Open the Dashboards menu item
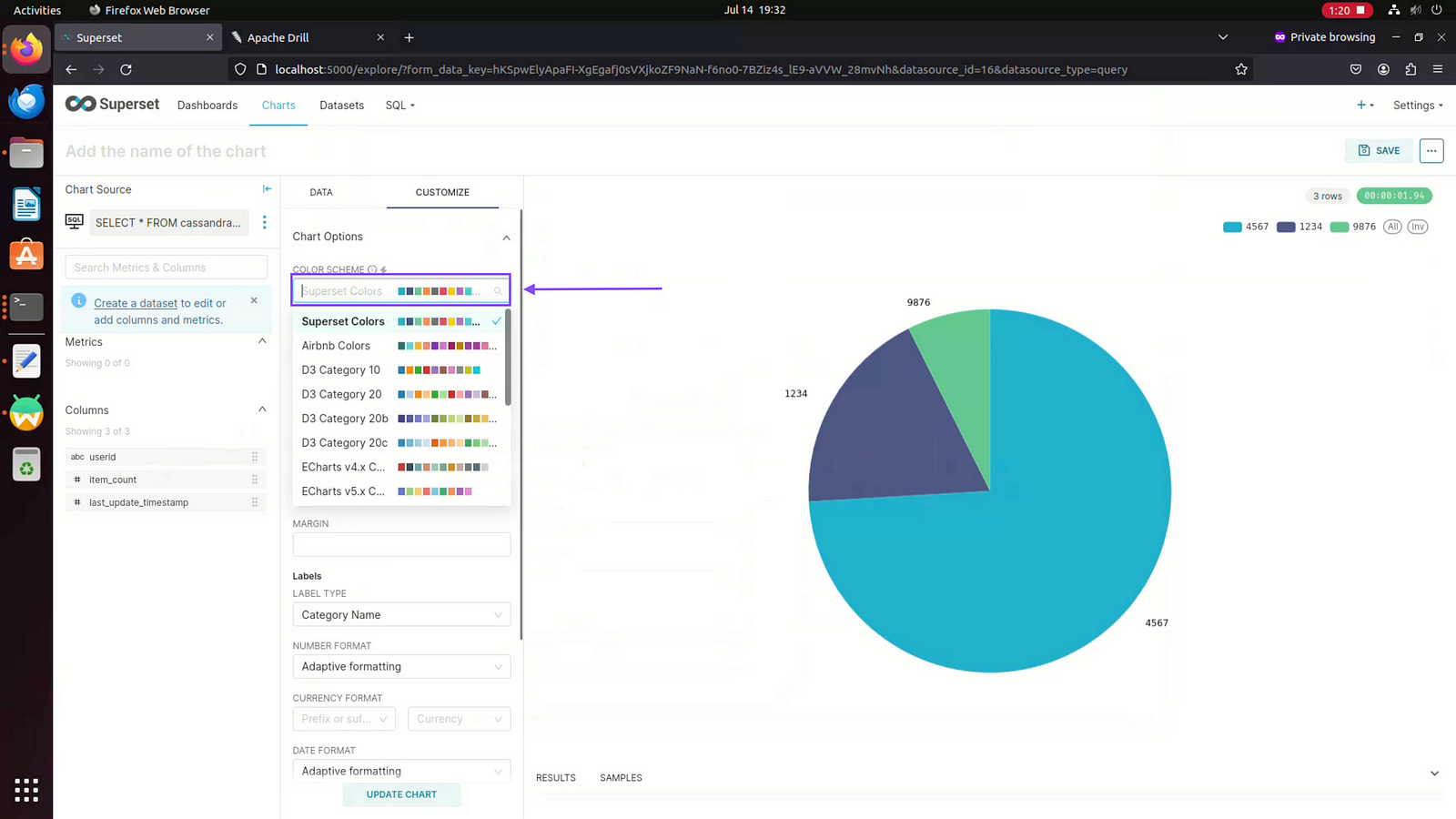Image resolution: width=1456 pixels, height=819 pixels. tap(207, 106)
